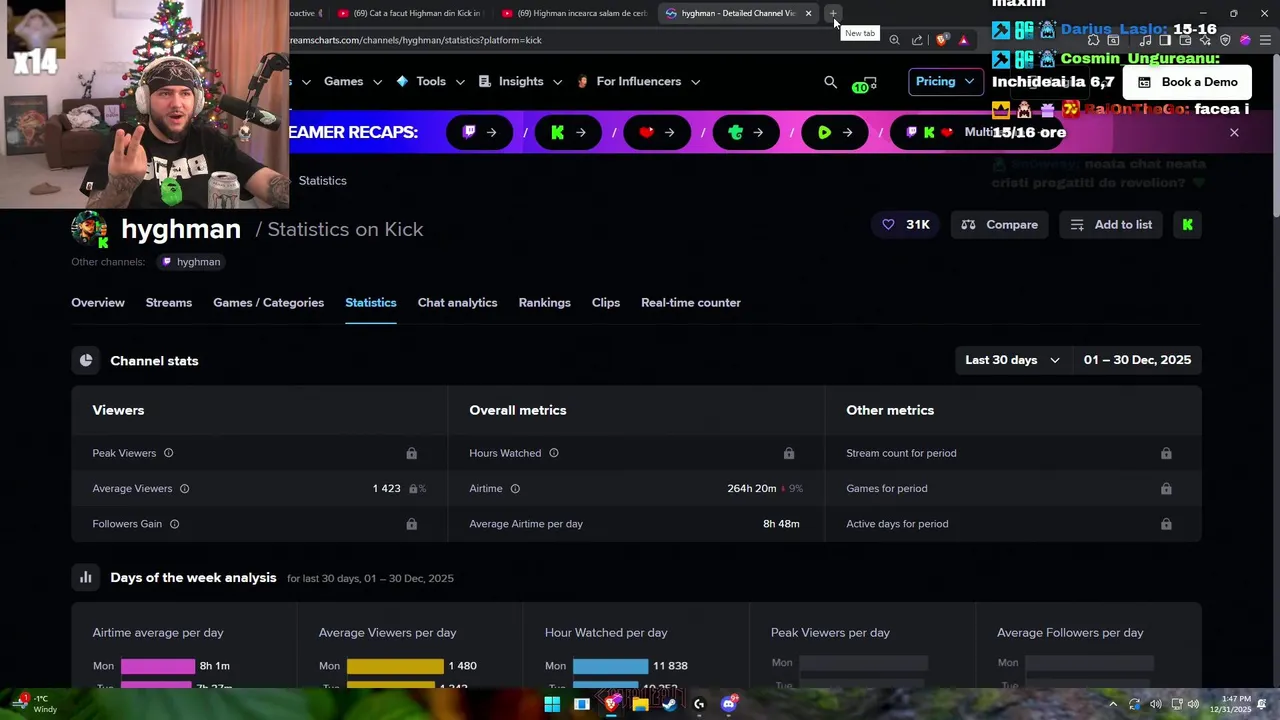
Task: Click the Brave Rewards triangle icon
Action: (963, 40)
